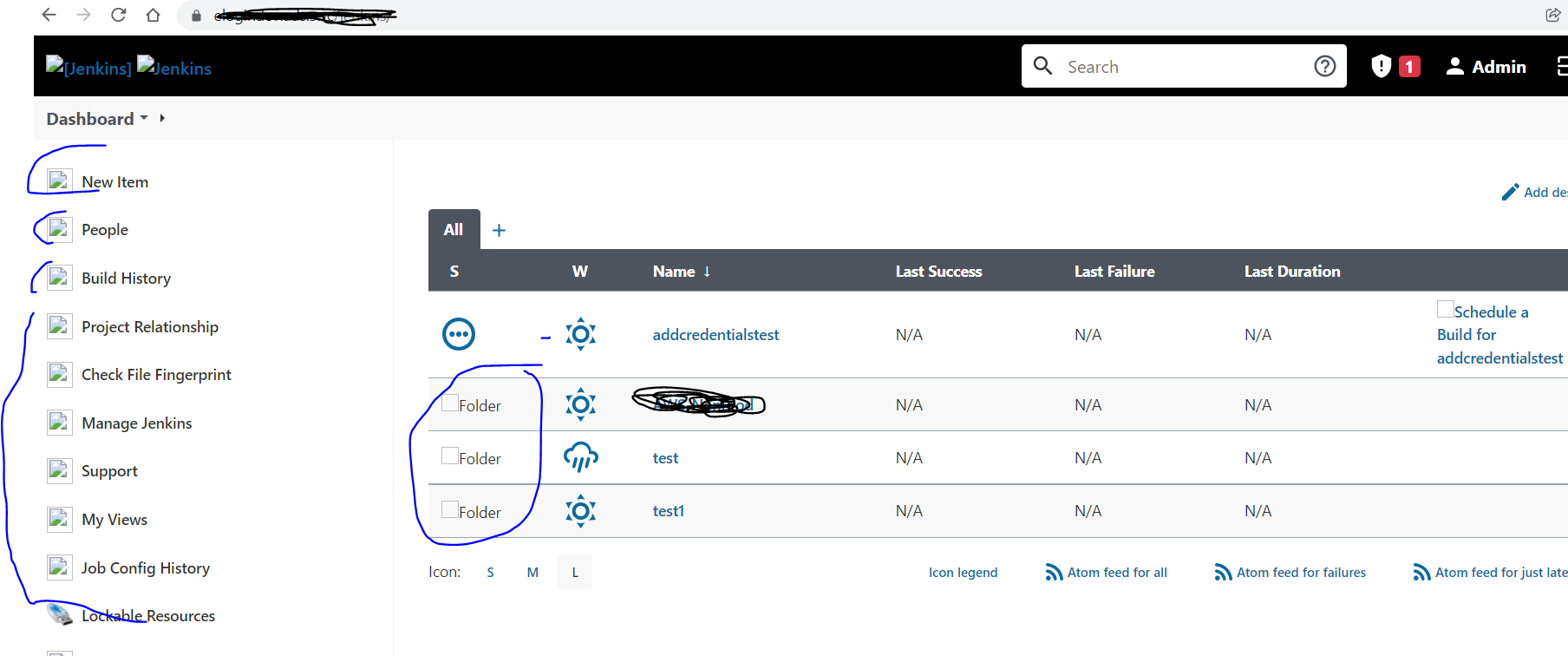Reload the page with refresh icon
The width and height of the screenshot is (1568, 656).
tap(119, 15)
